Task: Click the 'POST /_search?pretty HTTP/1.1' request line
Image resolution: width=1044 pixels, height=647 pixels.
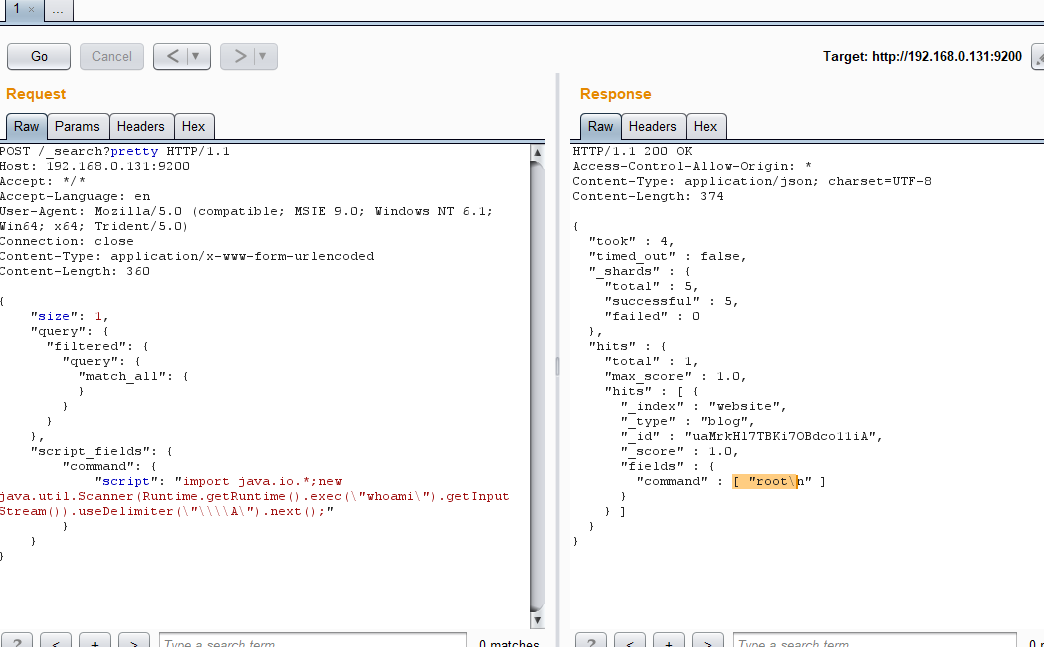Action: pyautogui.click(x=115, y=152)
